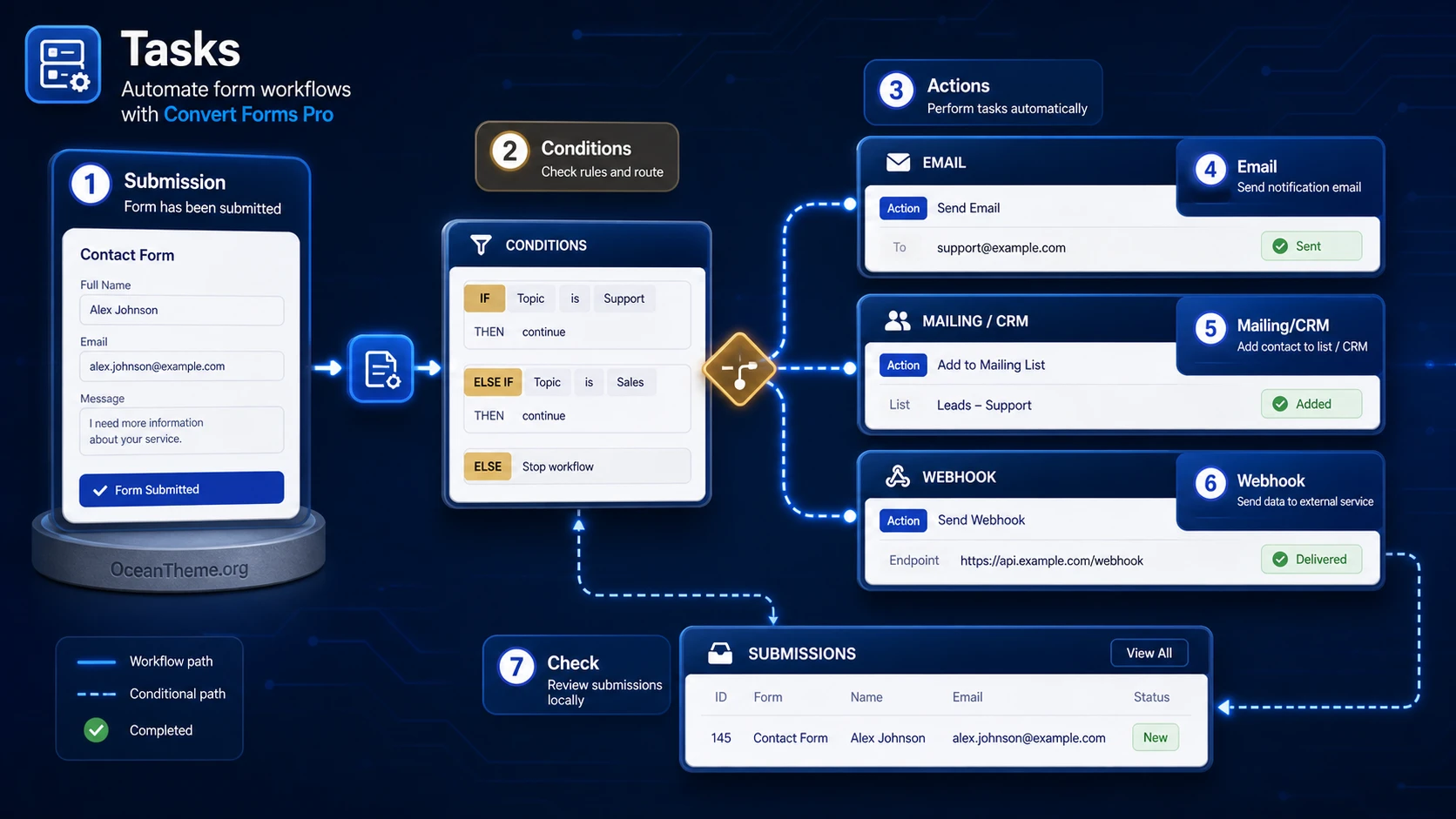Click the Action tag beside Add to Mailing List
Viewport: 1456px width, 819px height.
903,366
